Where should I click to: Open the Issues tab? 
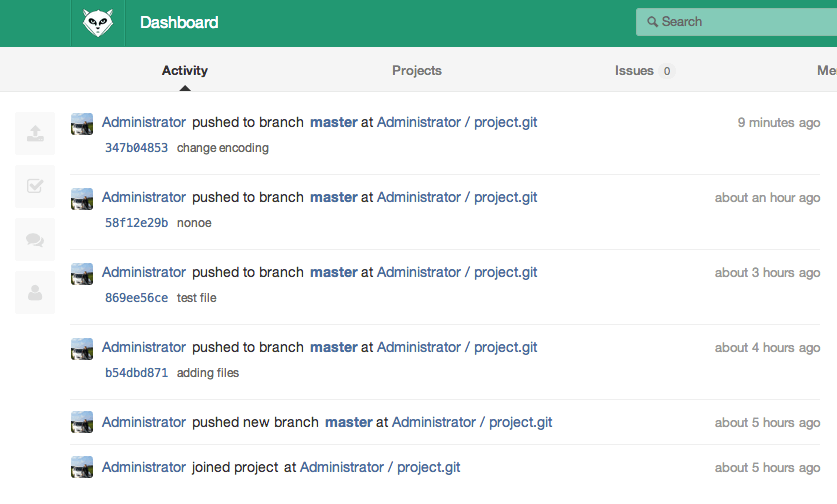634,71
